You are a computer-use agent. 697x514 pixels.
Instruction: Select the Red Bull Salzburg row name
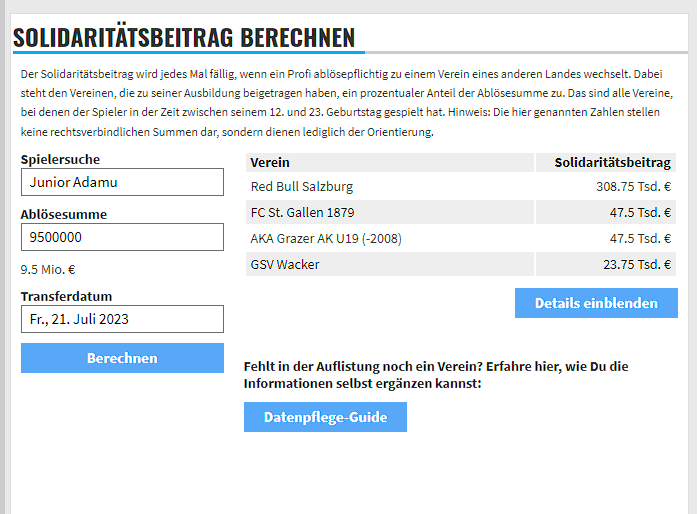[x=302, y=186]
